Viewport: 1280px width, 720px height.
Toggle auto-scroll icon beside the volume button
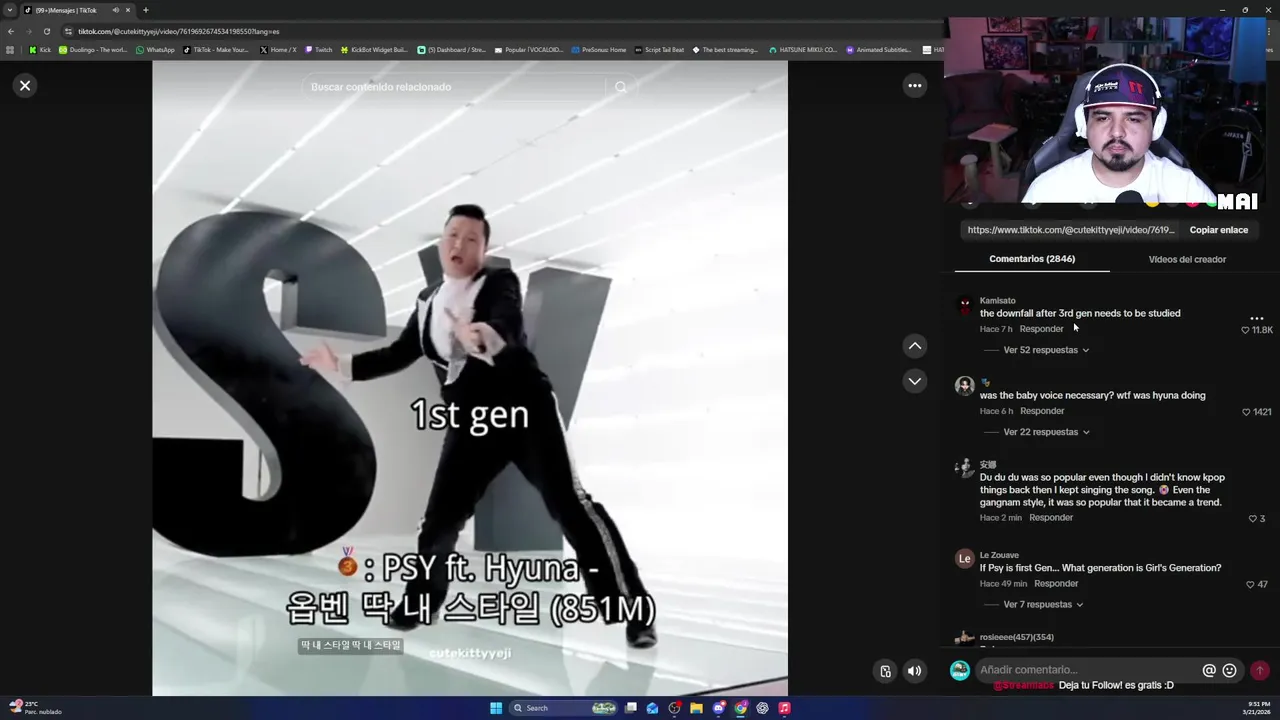pos(885,671)
